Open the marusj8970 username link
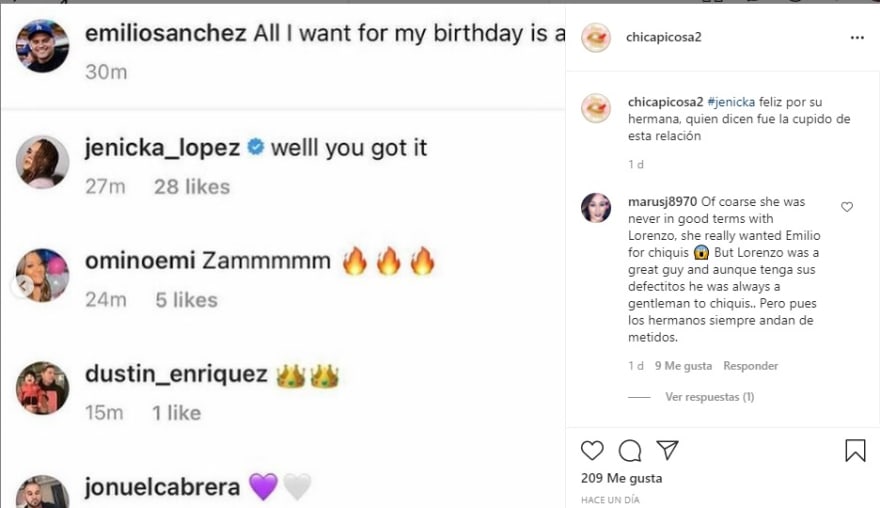 click(661, 201)
